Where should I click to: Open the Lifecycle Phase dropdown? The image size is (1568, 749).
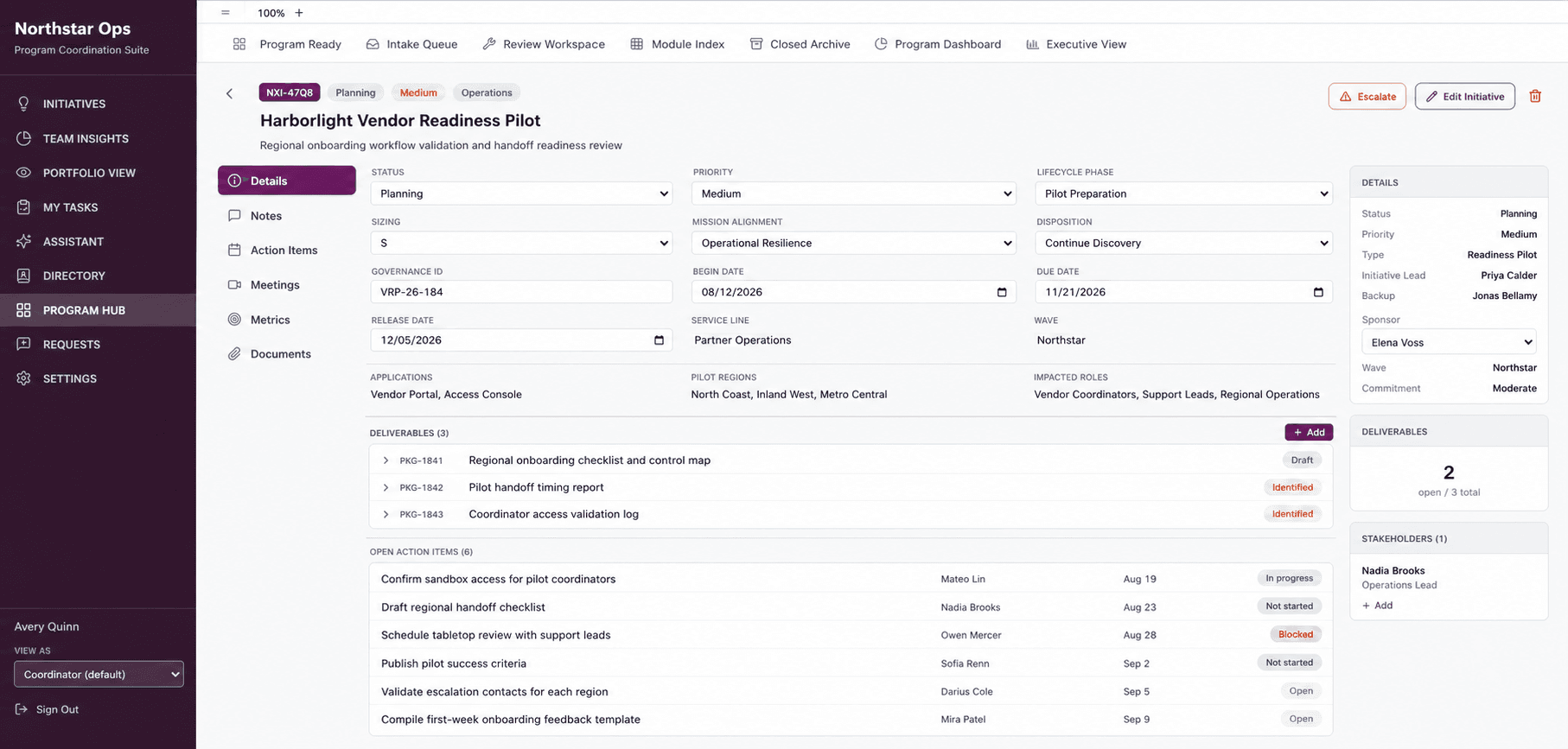(x=1184, y=194)
